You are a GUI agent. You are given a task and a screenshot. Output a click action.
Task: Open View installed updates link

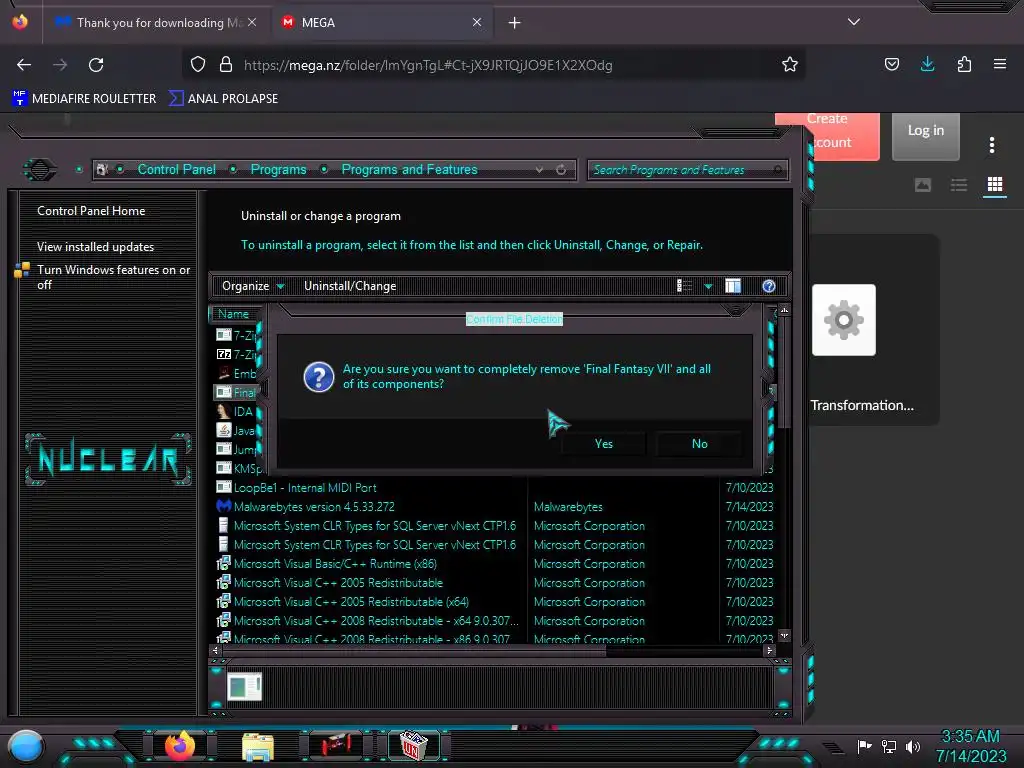point(95,247)
